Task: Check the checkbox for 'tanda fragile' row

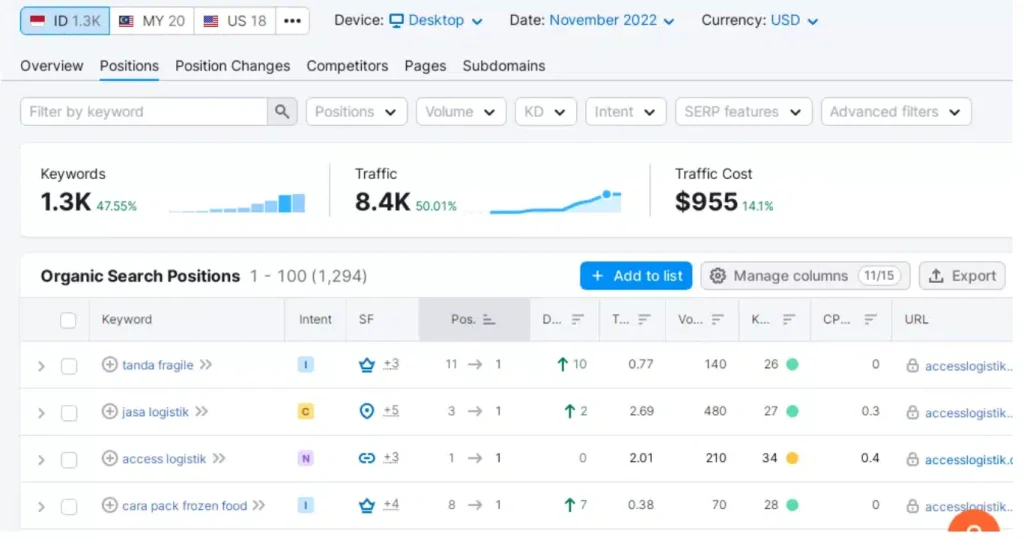Action: [x=69, y=366]
